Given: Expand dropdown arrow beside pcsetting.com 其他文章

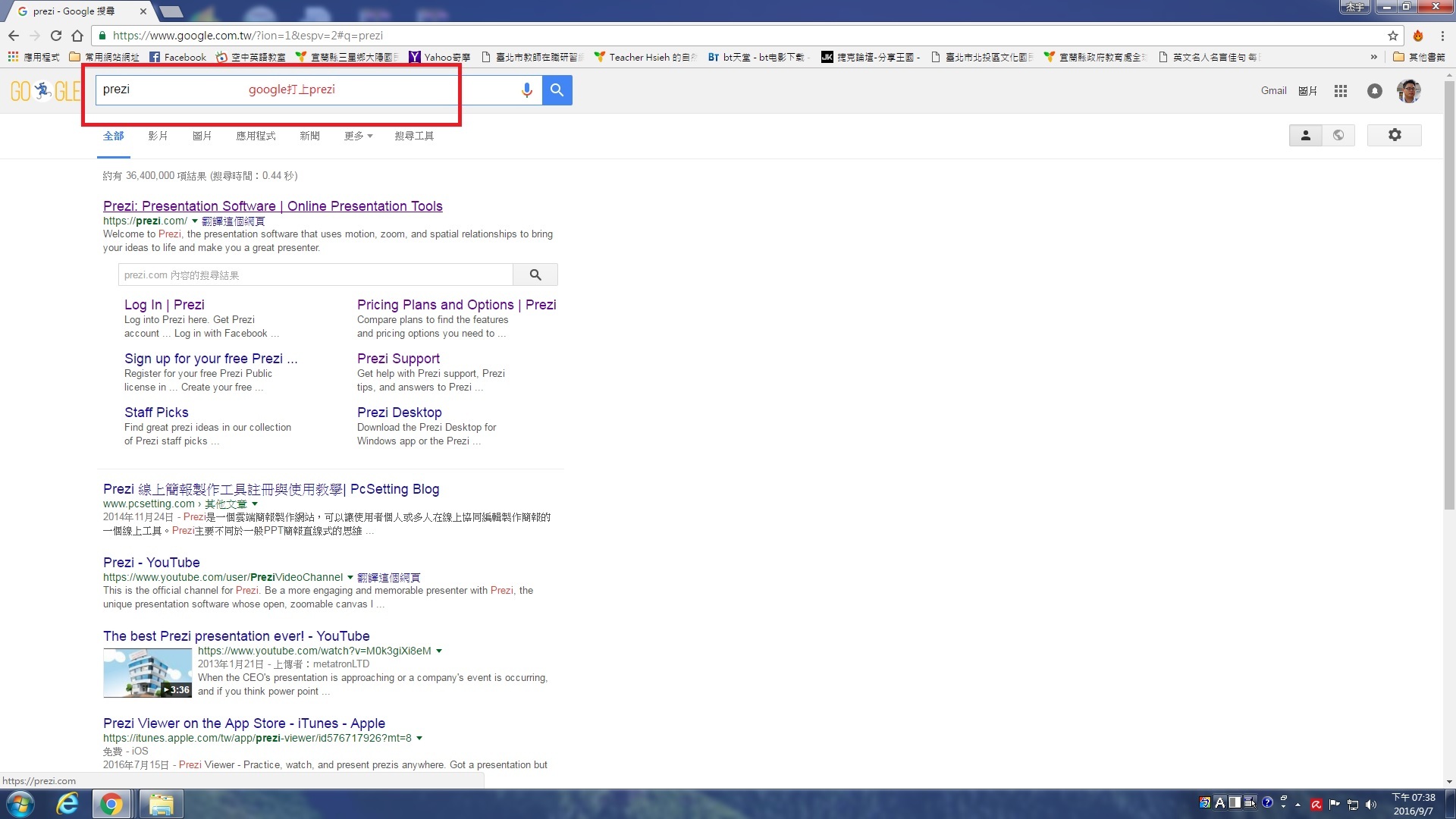Looking at the screenshot, I should (x=255, y=504).
